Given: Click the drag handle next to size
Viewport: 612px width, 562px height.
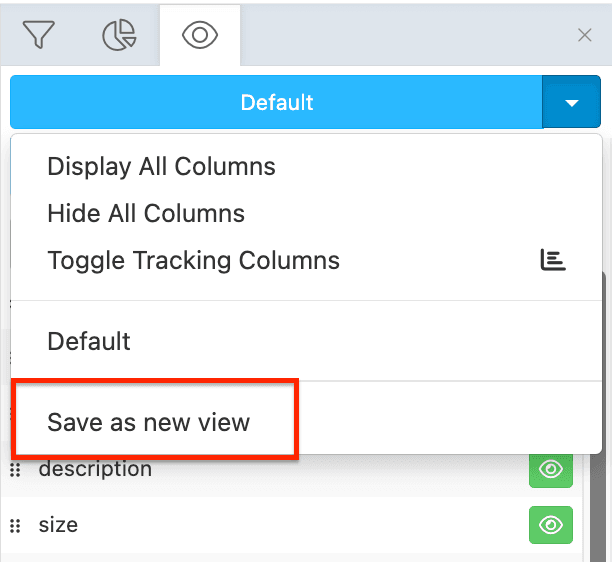Looking at the screenshot, I should coord(15,526).
